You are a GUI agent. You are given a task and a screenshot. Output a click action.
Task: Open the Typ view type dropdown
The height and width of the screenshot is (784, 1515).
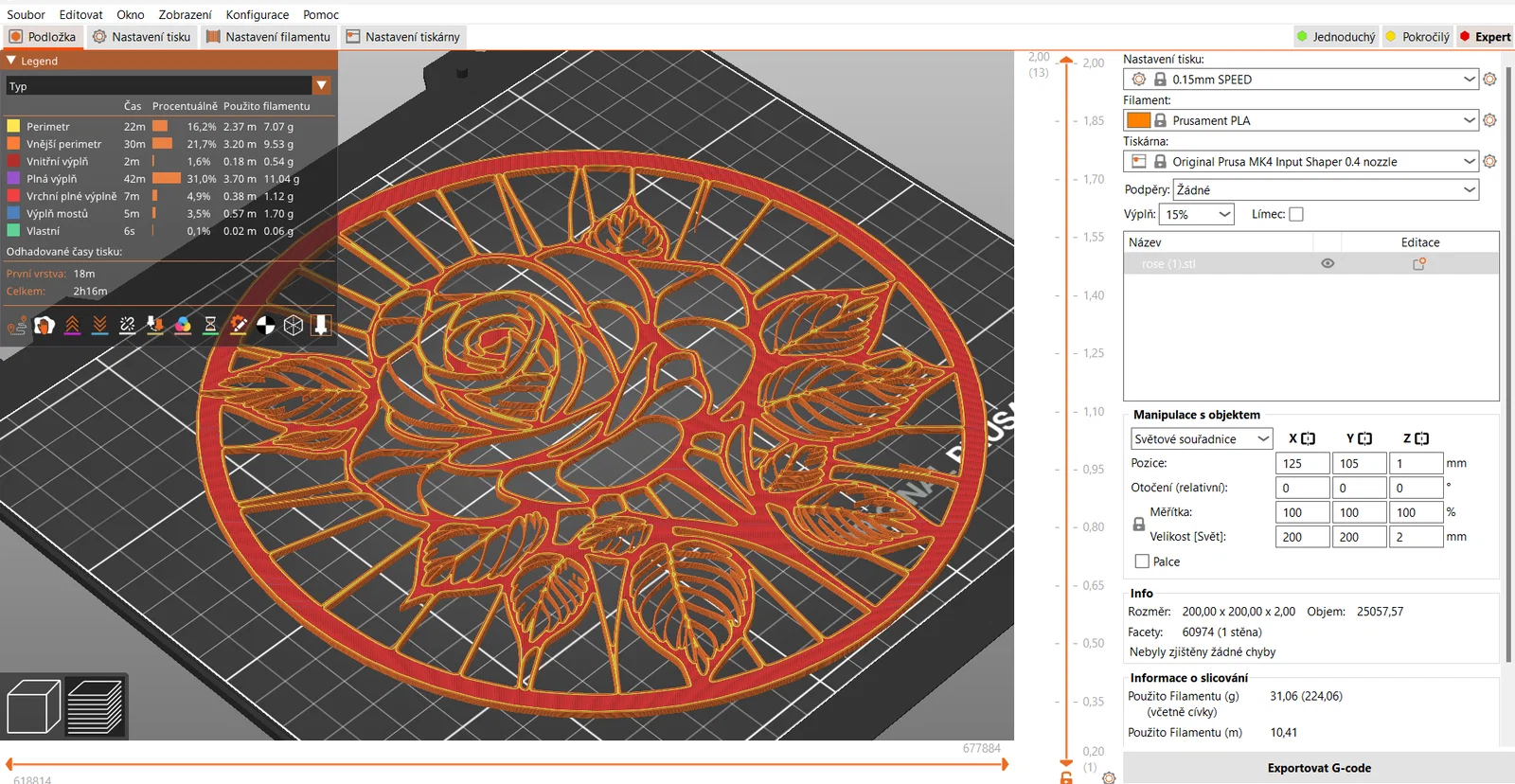[x=169, y=86]
